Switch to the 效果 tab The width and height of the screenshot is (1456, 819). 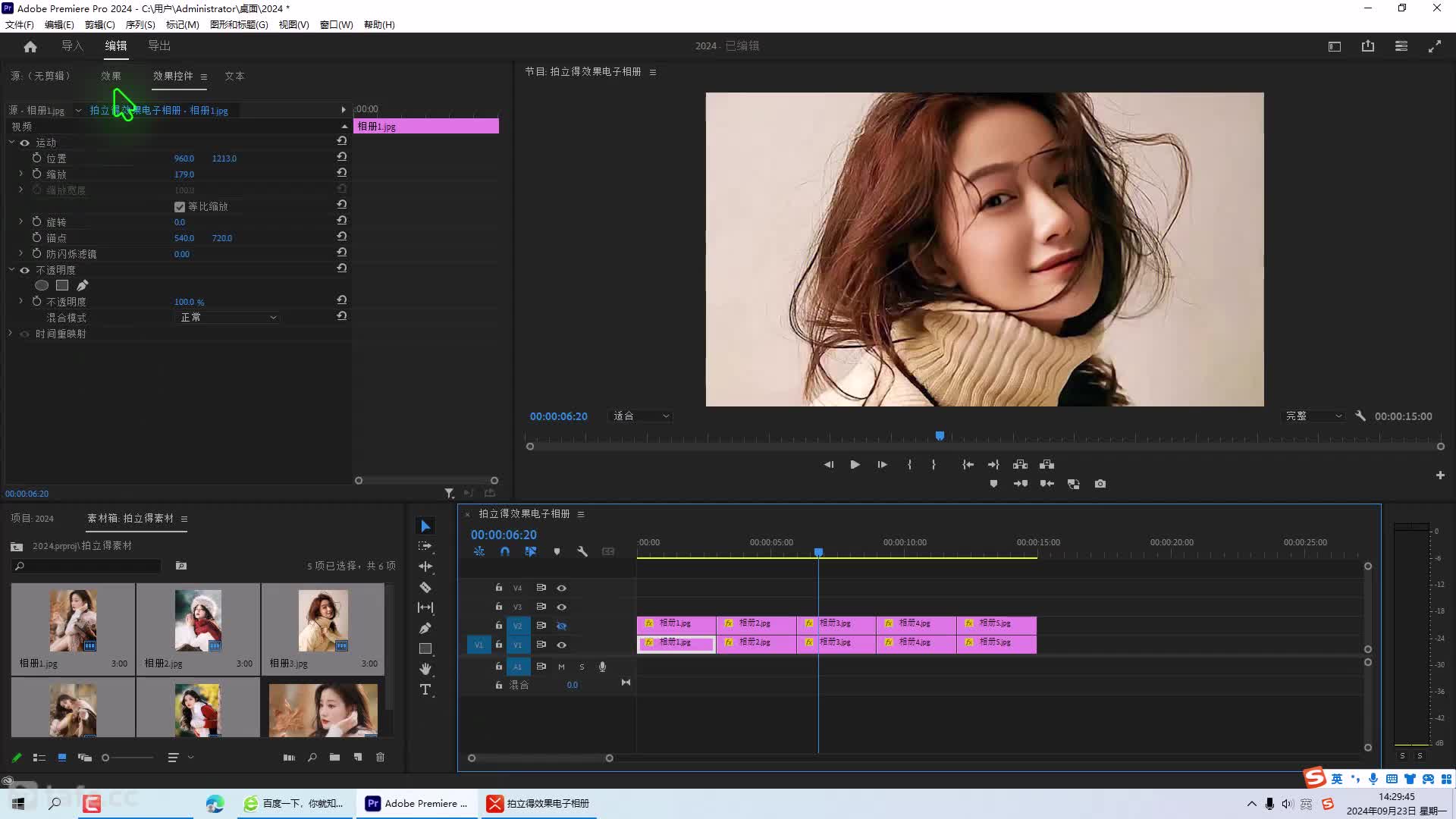tap(111, 76)
